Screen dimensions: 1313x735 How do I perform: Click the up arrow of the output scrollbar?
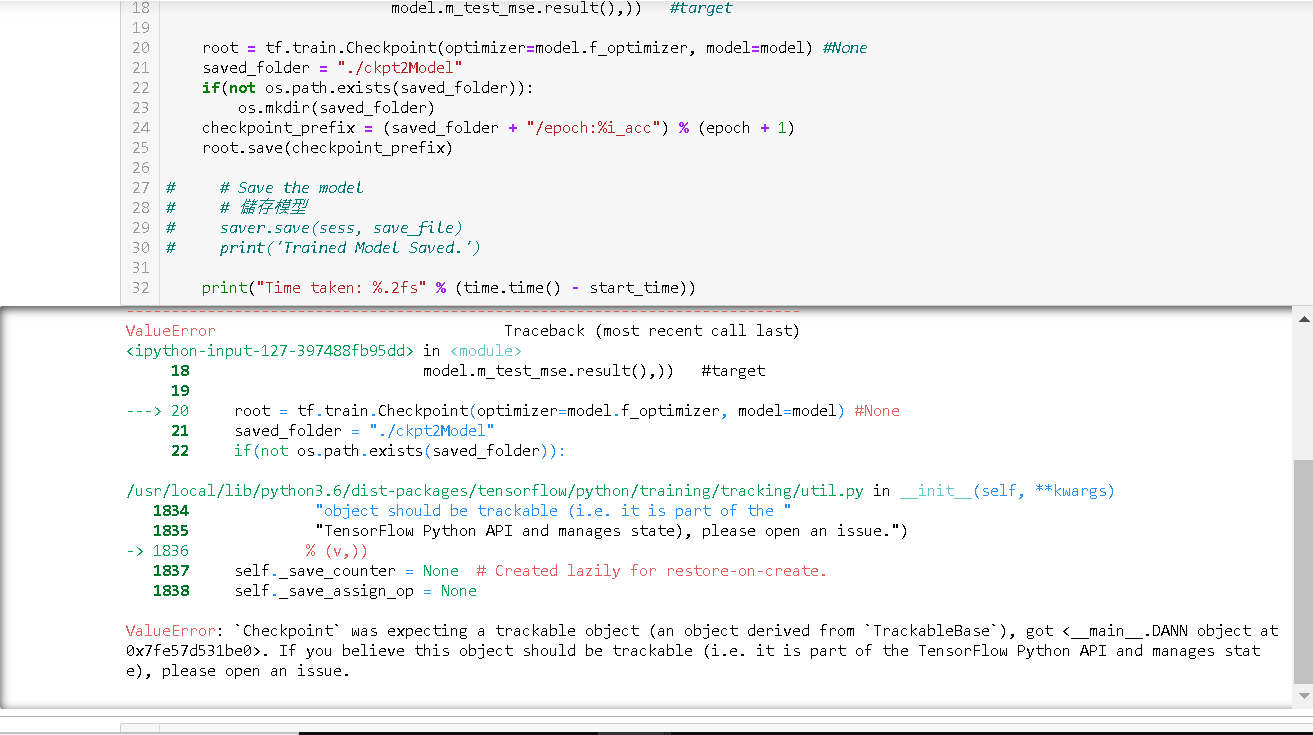(1303, 318)
